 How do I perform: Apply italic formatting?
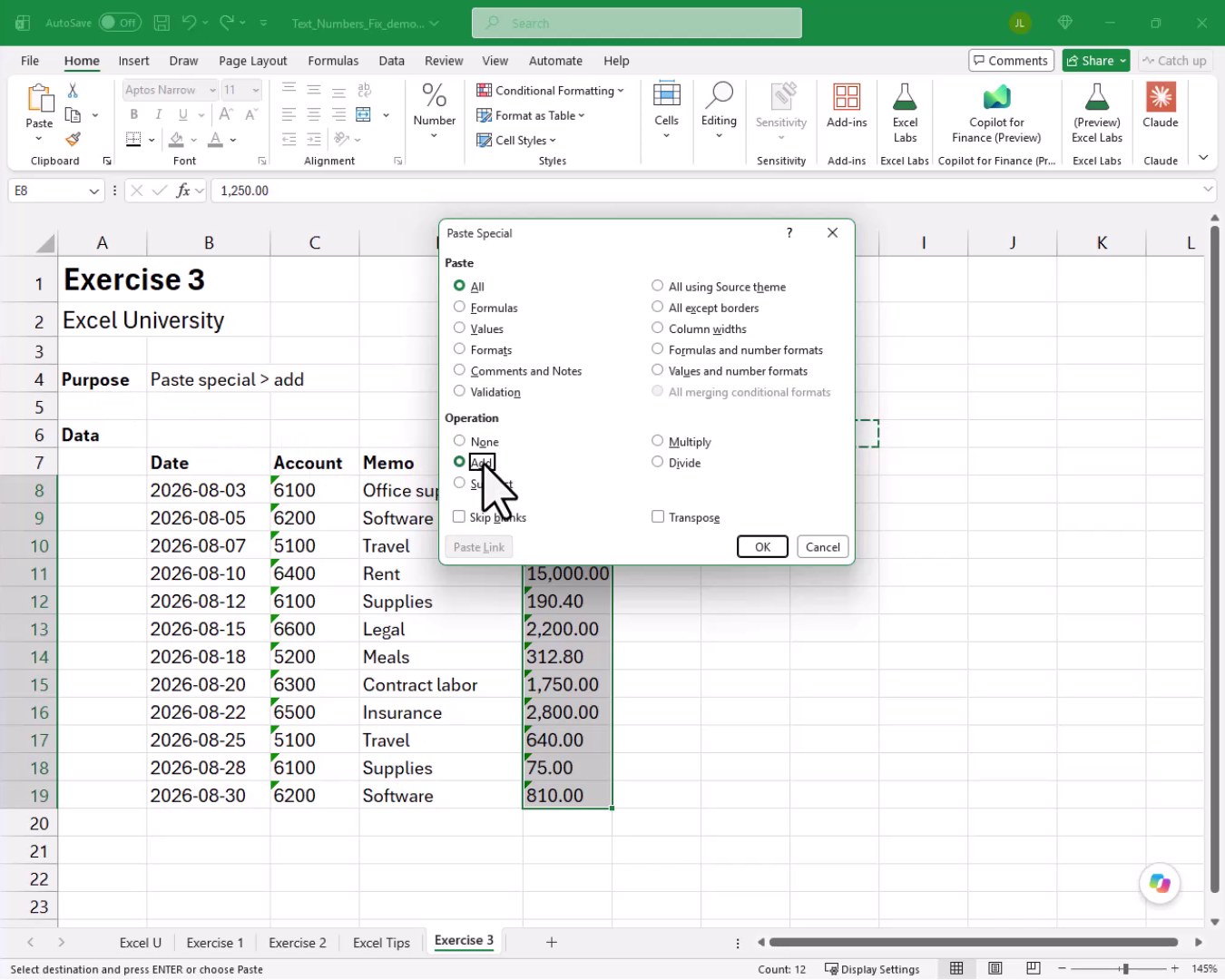(x=159, y=114)
